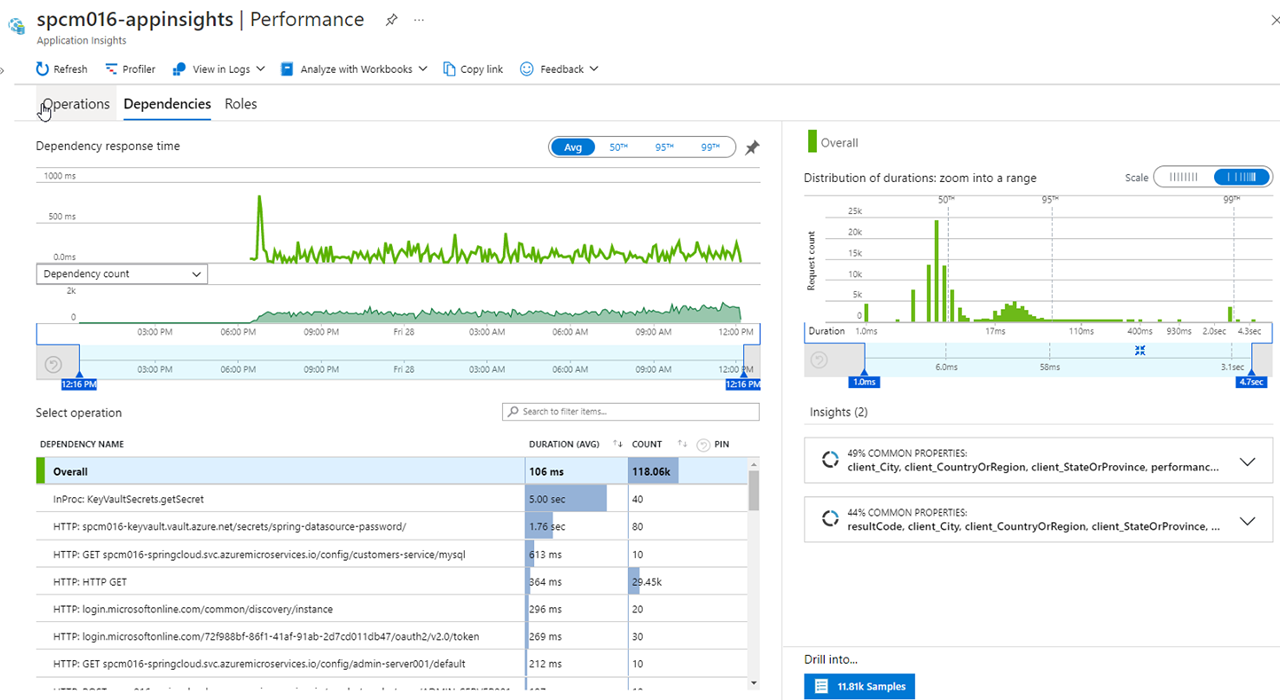Switch the distribution scale to linear toggle
Viewport: 1280px width, 700px height.
[1183, 177]
